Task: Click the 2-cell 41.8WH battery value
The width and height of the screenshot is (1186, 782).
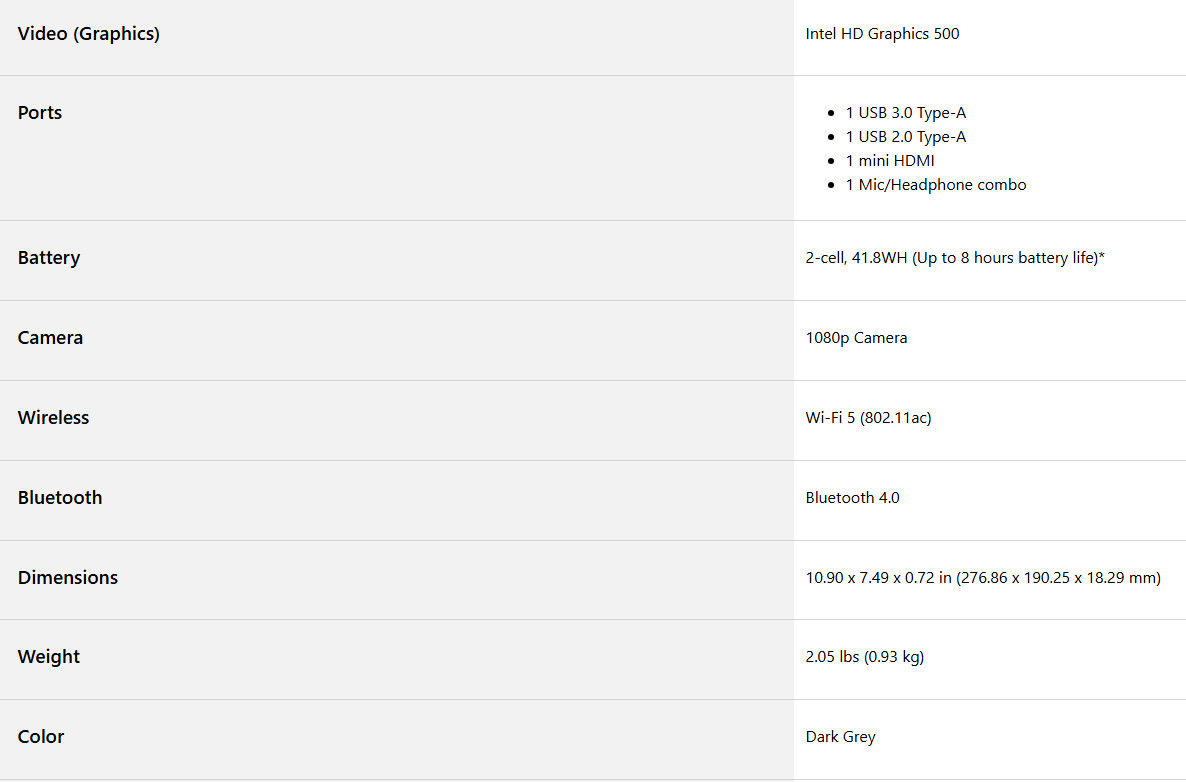Action: click(x=955, y=258)
